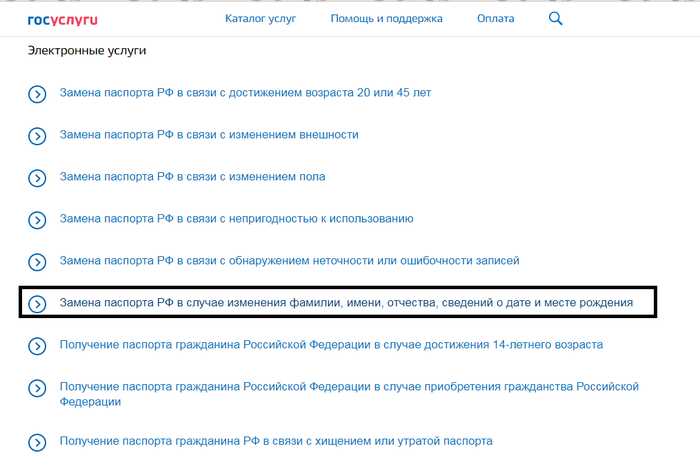Click arrow icon beside изменения фамилии, имени item
The height and width of the screenshot is (473, 700).
(37, 303)
